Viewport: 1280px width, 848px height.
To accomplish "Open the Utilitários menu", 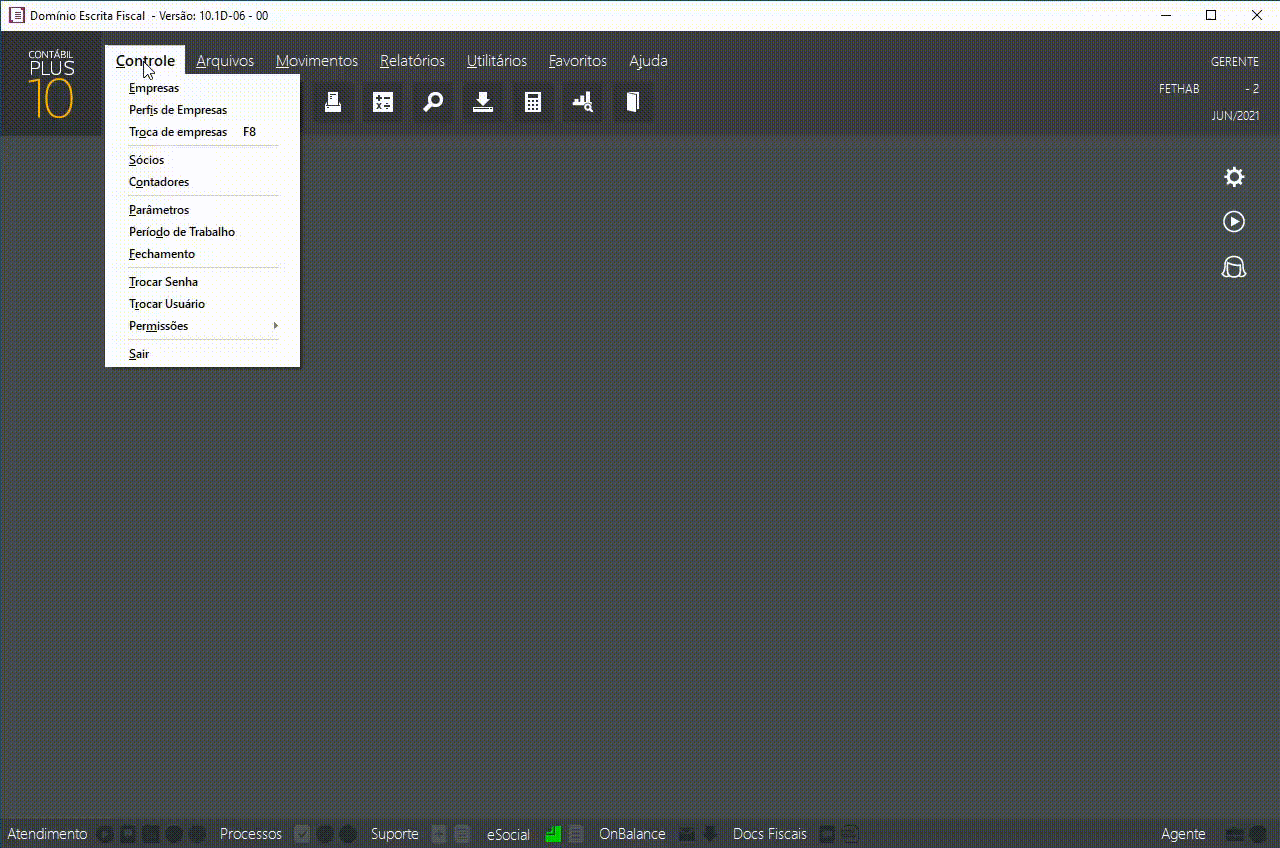I will (x=497, y=61).
